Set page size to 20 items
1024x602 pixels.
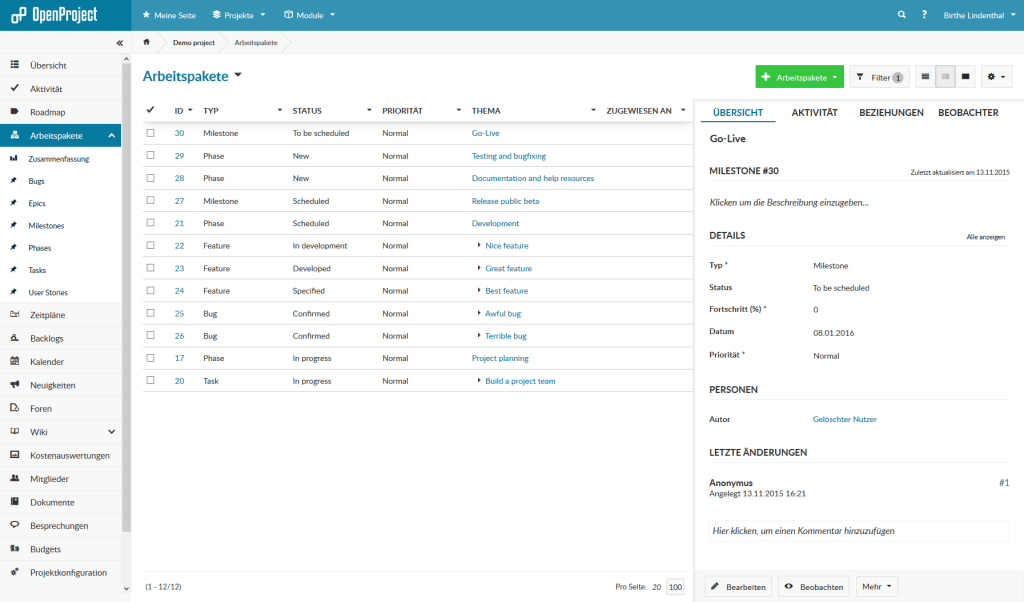[656, 587]
